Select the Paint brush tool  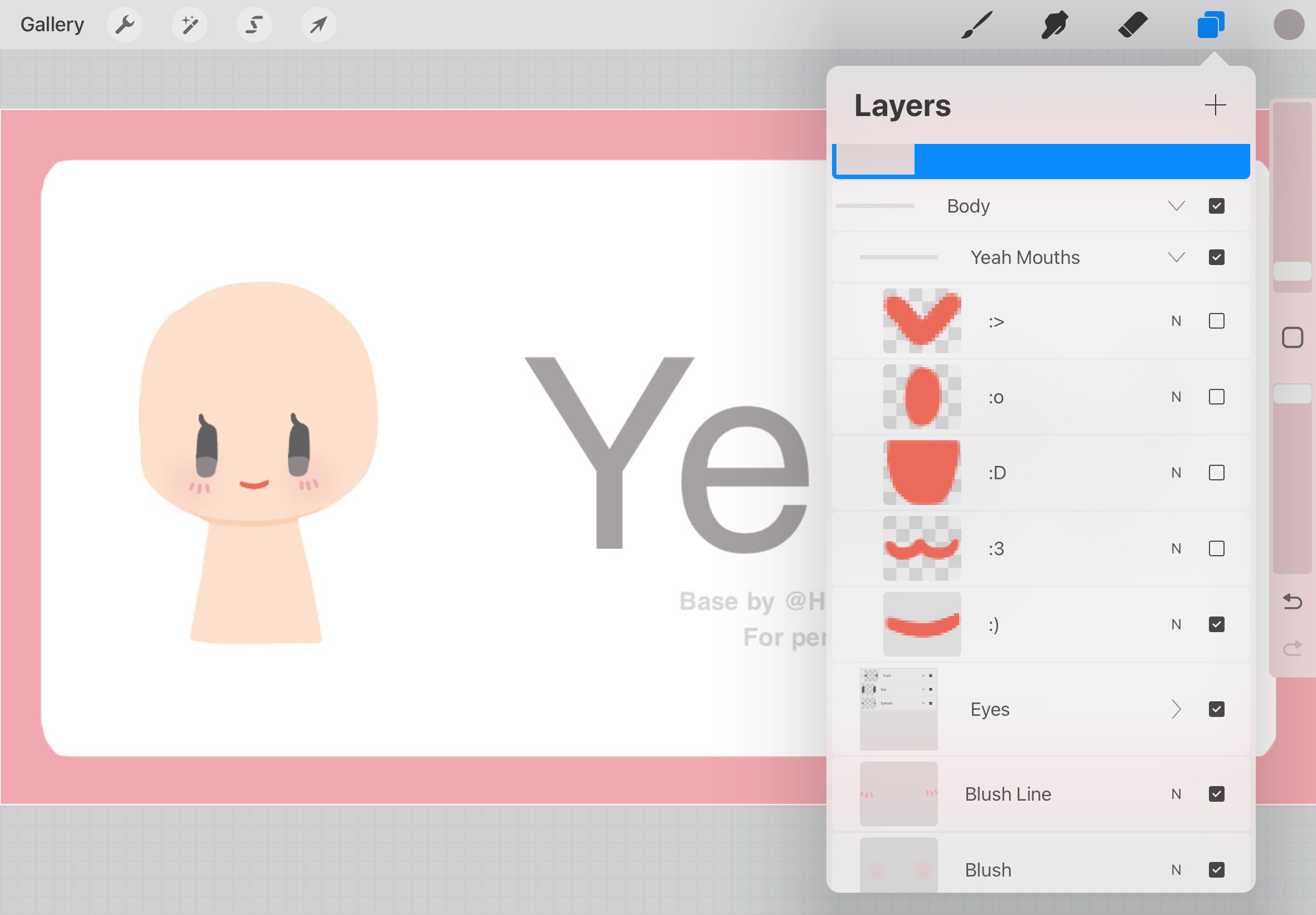tap(977, 24)
